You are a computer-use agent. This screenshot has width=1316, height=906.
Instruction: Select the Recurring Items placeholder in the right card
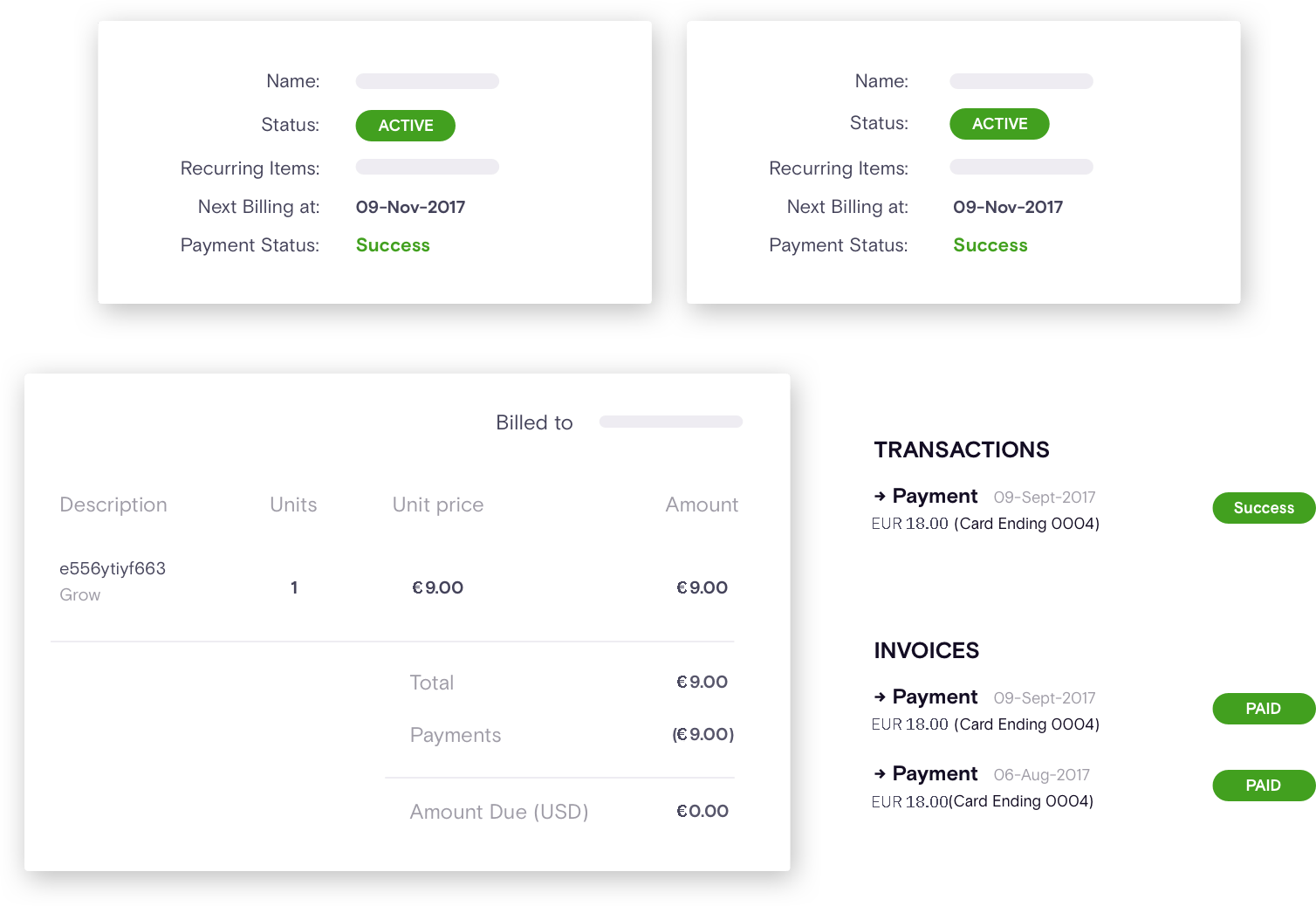click(x=1021, y=167)
